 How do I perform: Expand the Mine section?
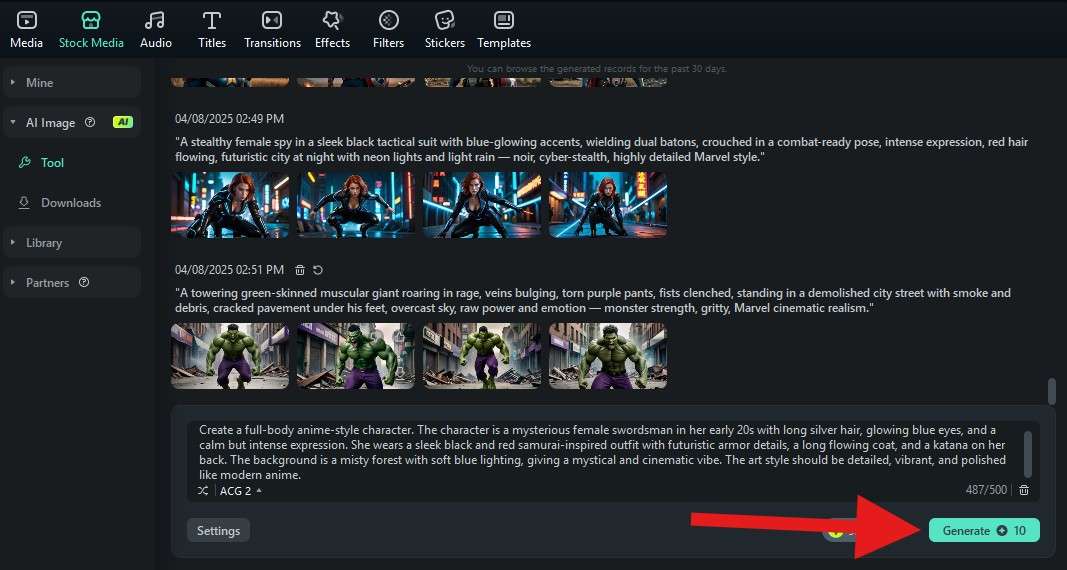click(71, 82)
